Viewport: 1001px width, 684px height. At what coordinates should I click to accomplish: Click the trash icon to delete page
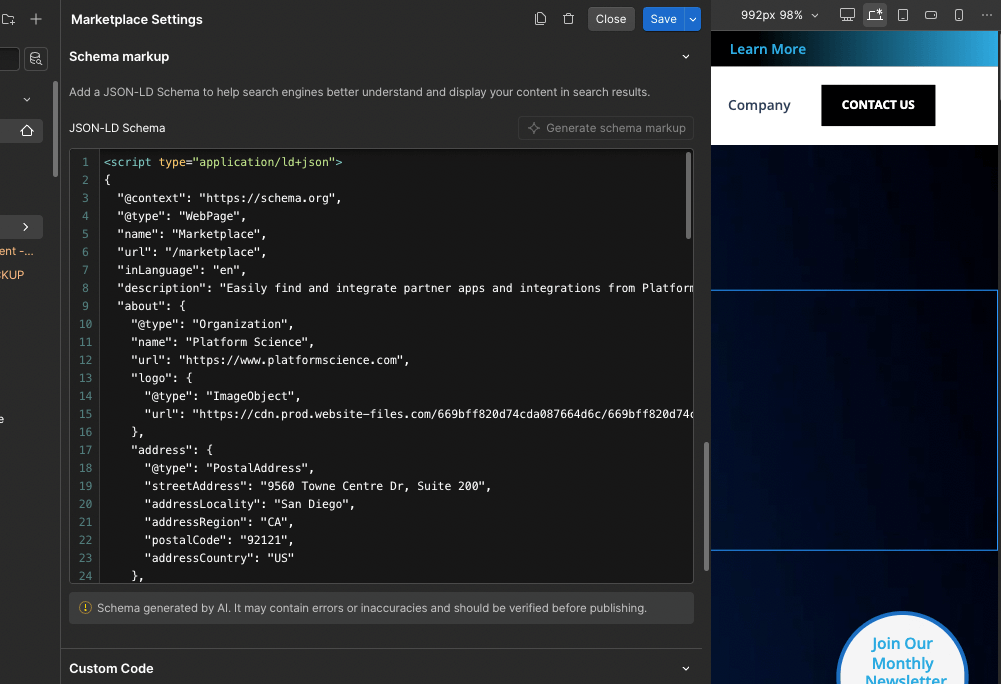[568, 19]
